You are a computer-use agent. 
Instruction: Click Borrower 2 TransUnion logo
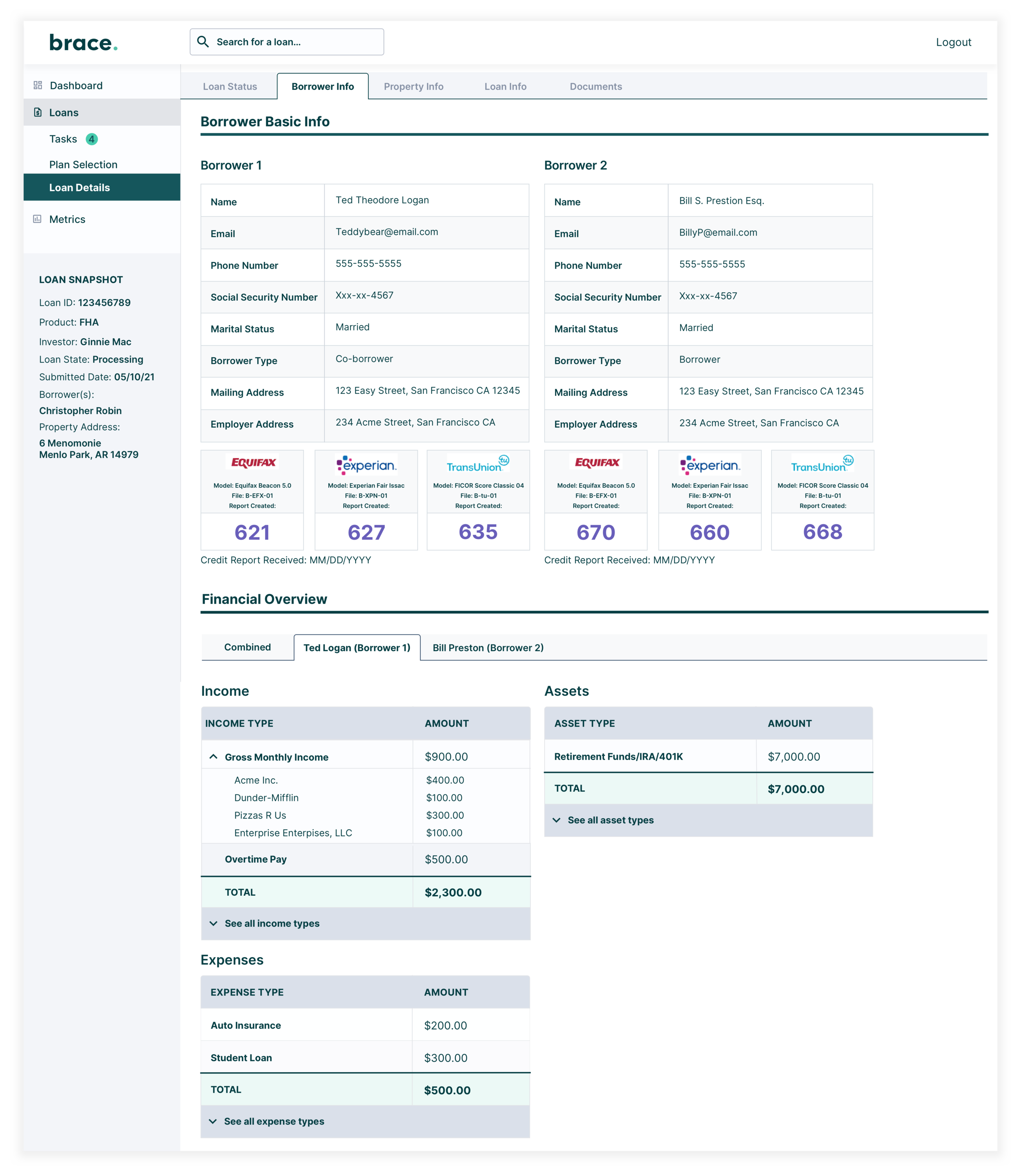click(x=822, y=464)
